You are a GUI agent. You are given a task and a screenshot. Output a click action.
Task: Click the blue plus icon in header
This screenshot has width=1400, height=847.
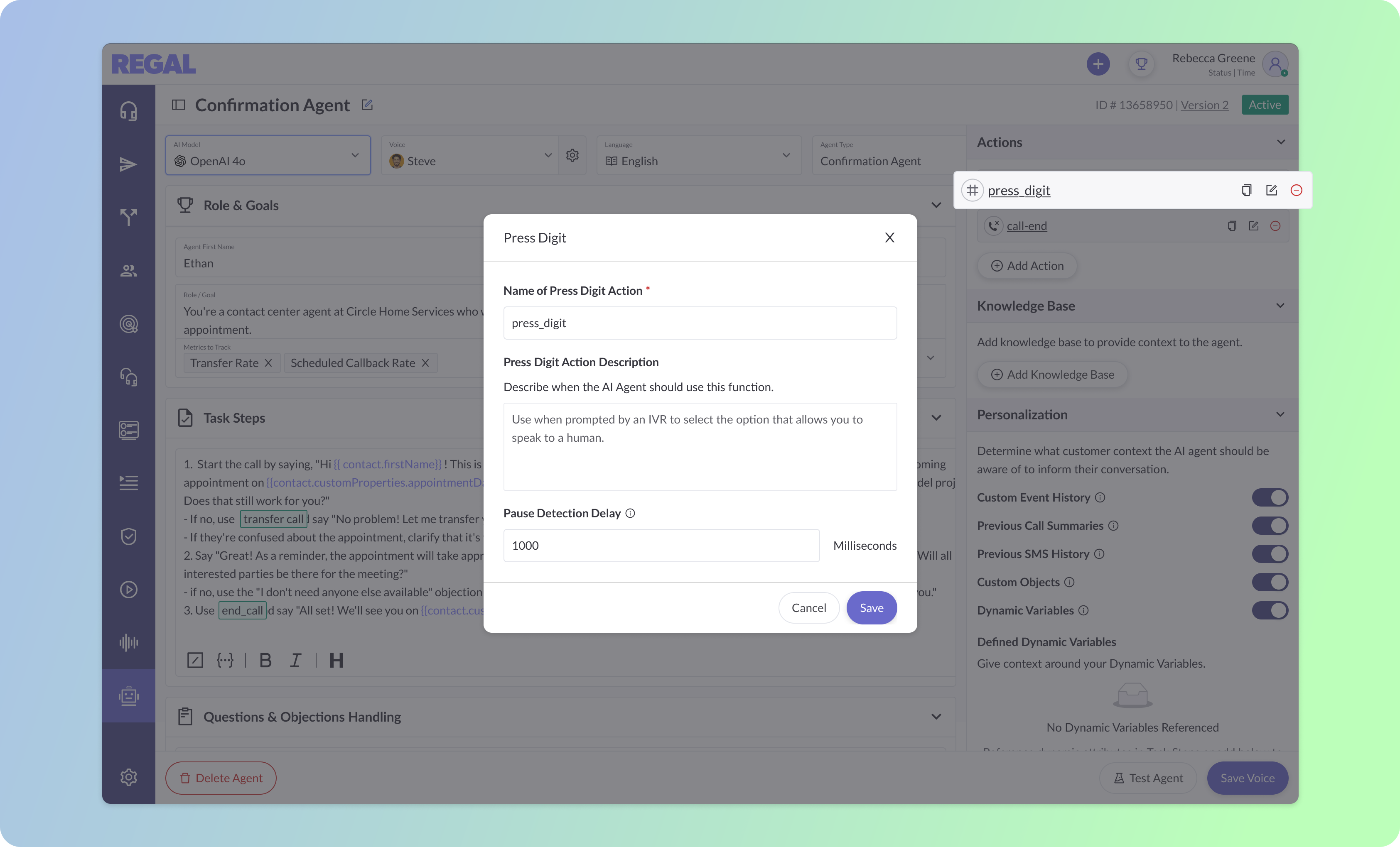1098,64
